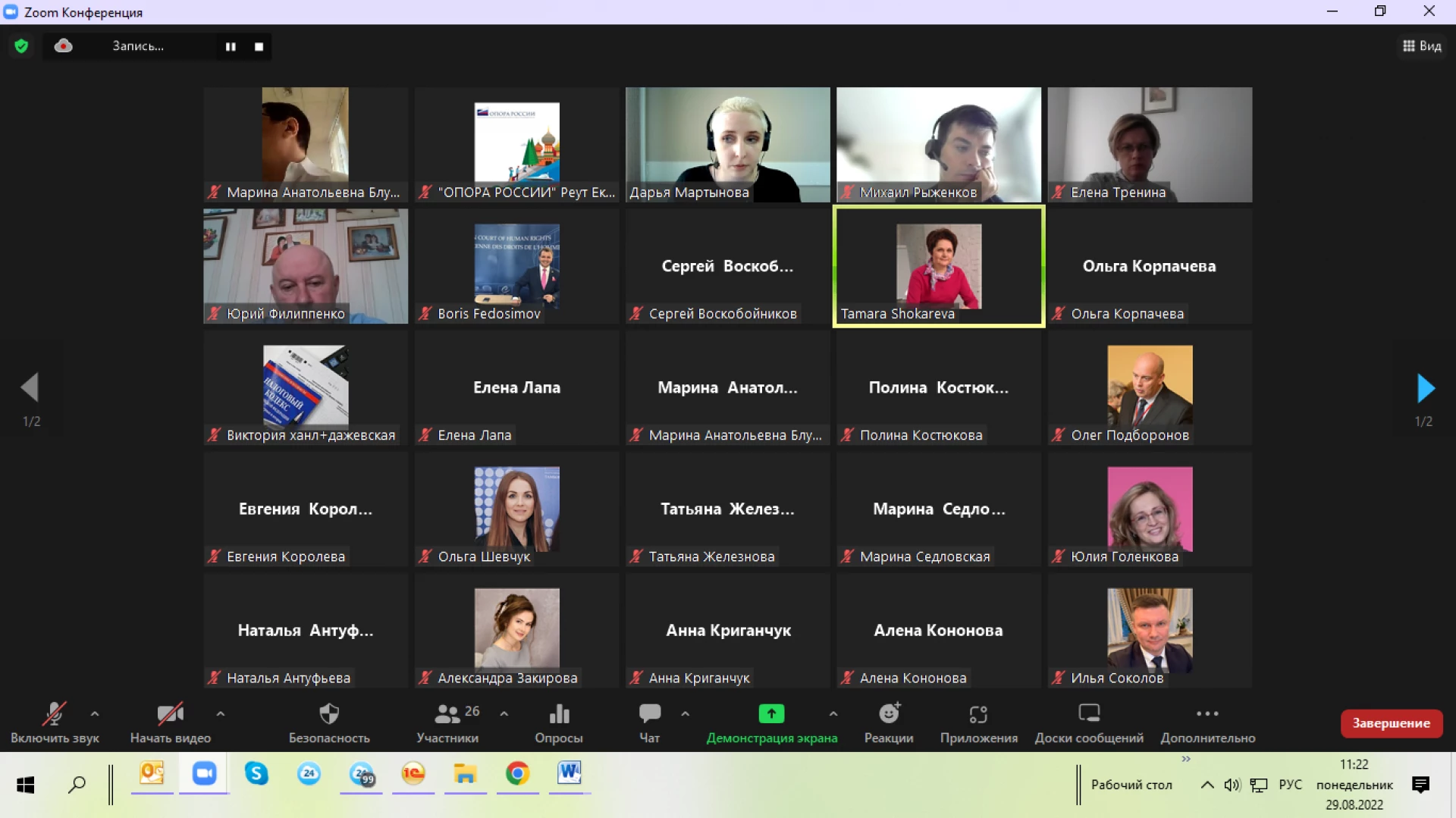The image size is (1456, 818).
Task: Open the Participants (Участники) panel
Action: pyautogui.click(x=447, y=714)
